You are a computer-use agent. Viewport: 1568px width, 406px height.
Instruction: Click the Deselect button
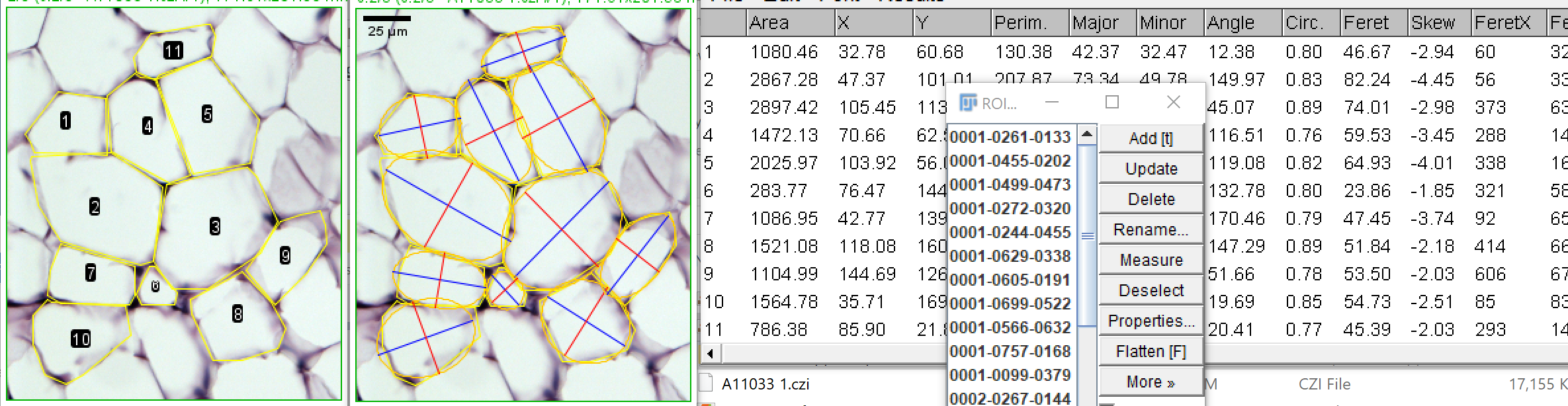(1151, 290)
